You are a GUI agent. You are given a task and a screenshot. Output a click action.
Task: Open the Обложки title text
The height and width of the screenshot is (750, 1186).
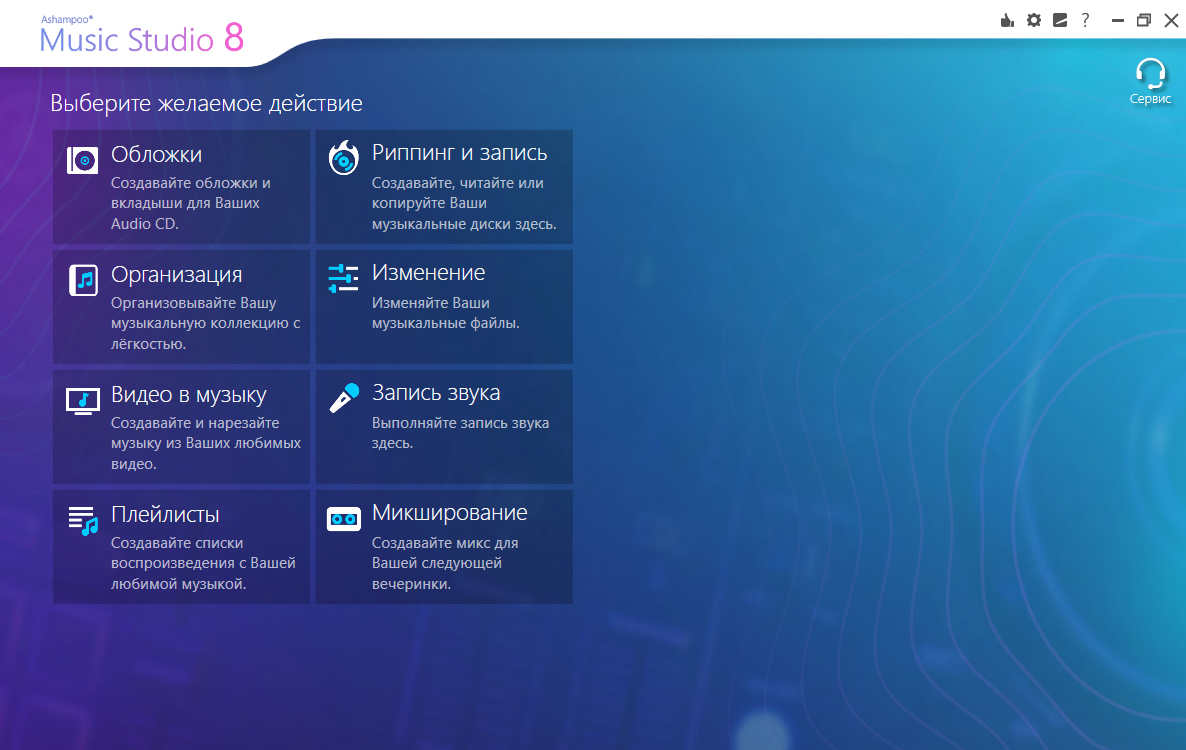[x=157, y=154]
